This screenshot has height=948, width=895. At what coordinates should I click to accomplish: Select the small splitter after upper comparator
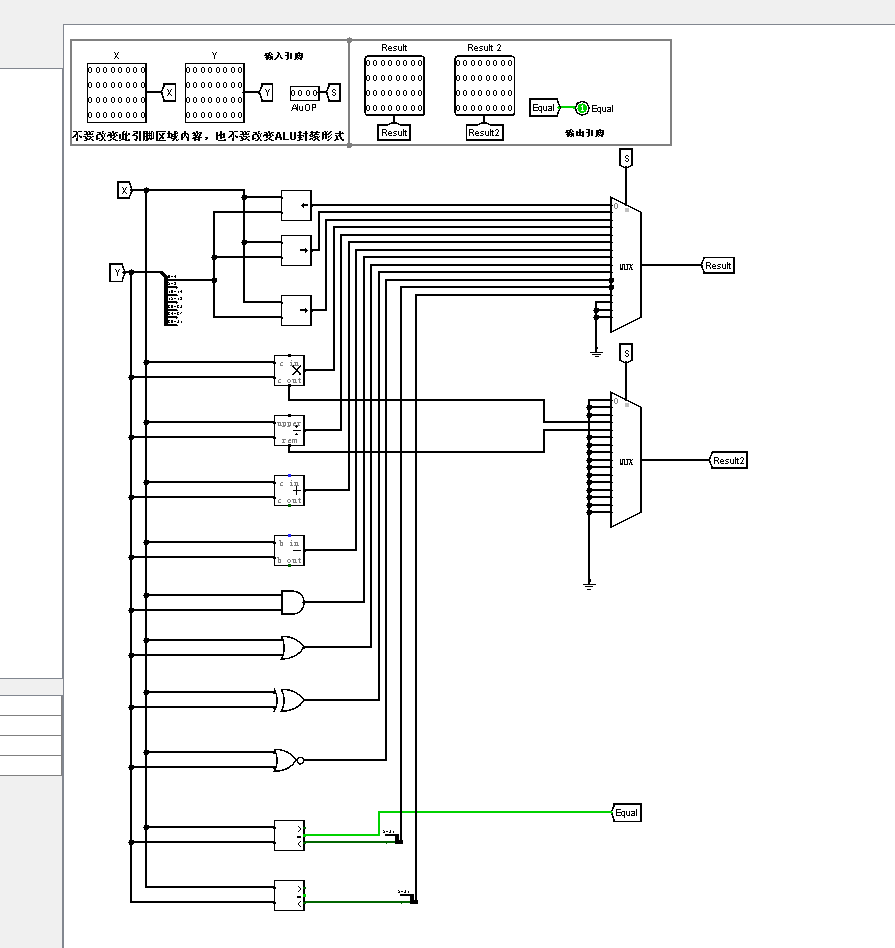click(x=392, y=837)
